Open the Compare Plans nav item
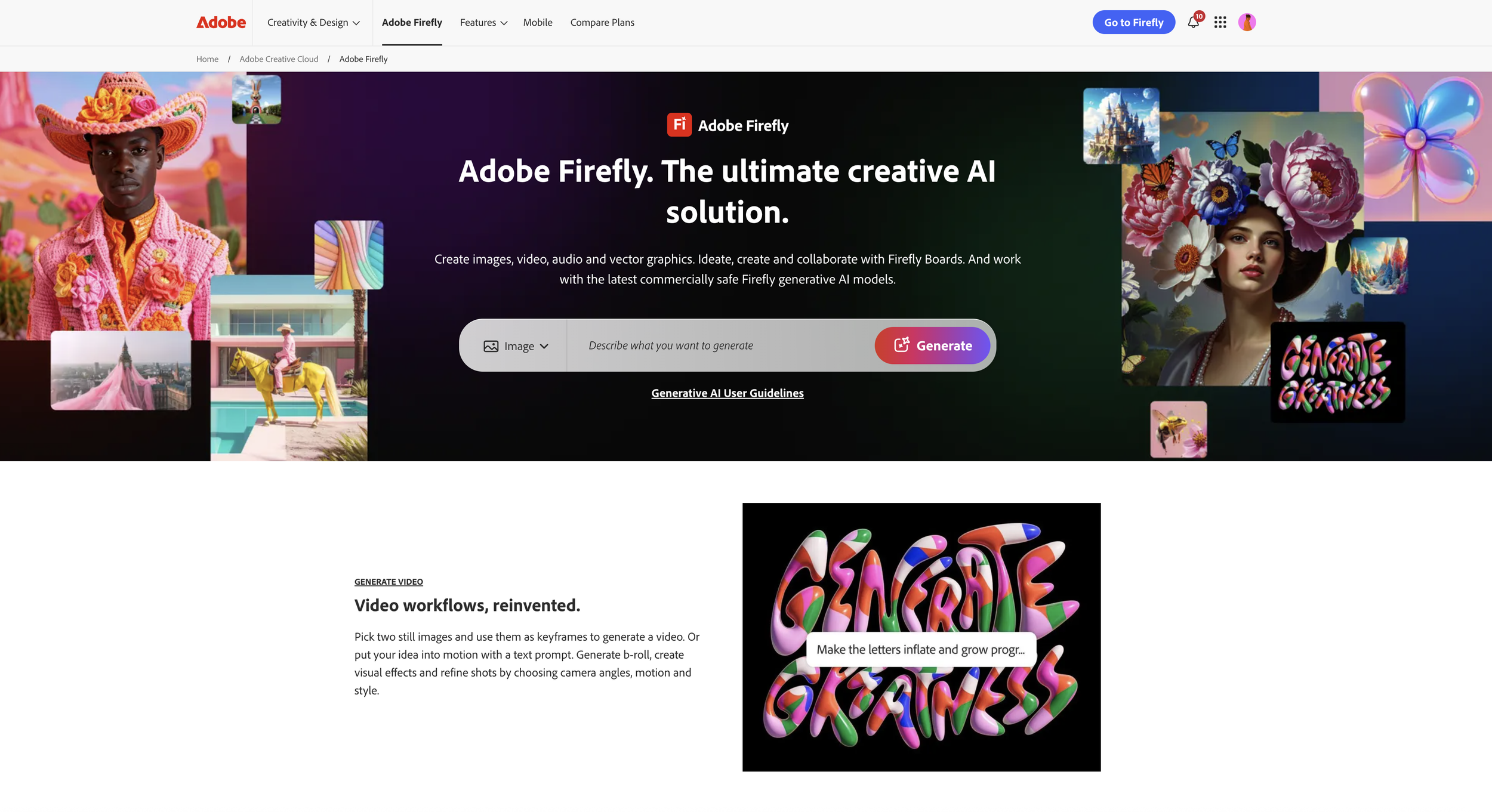 point(602,23)
